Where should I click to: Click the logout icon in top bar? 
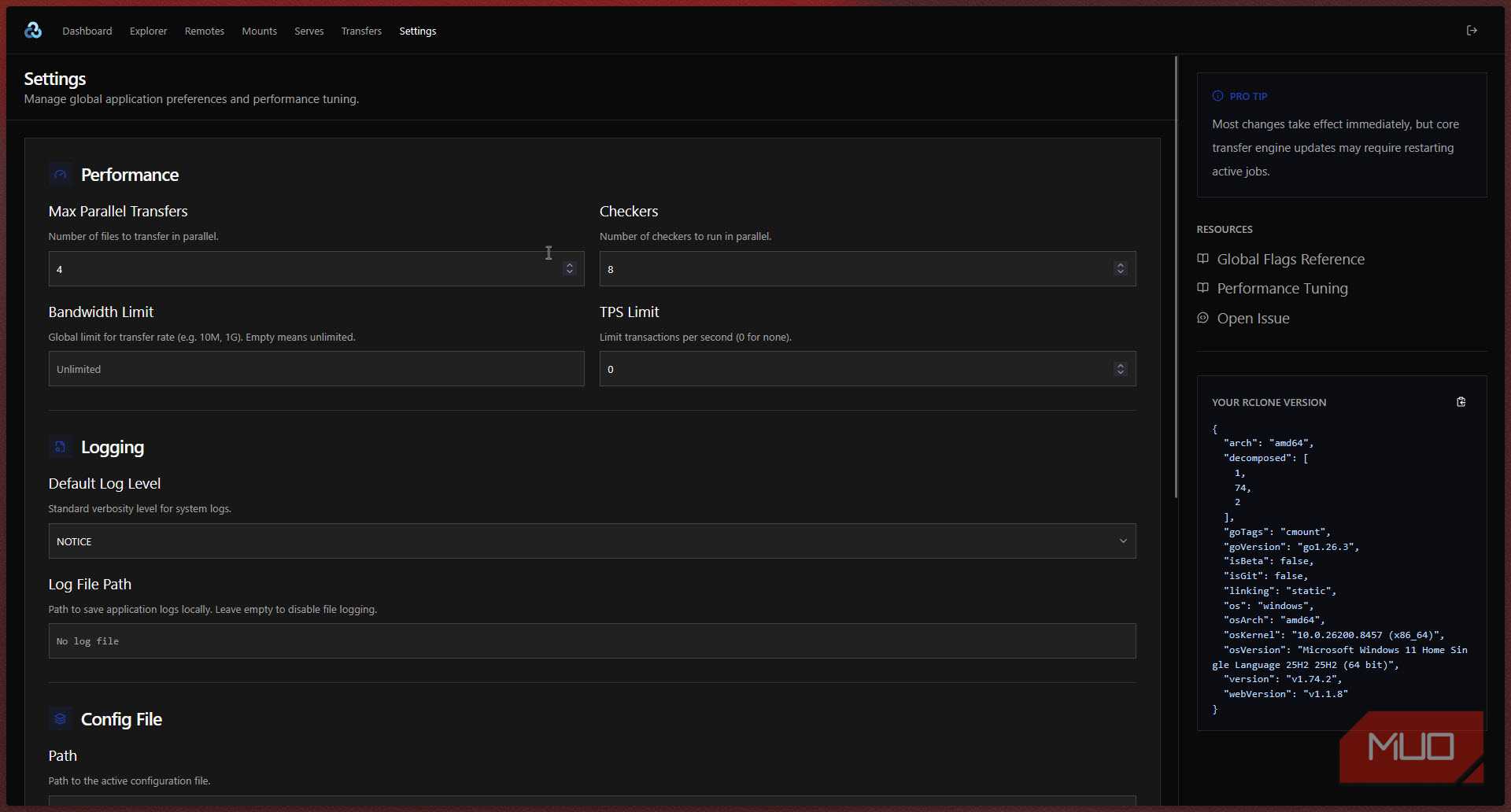1472,31
